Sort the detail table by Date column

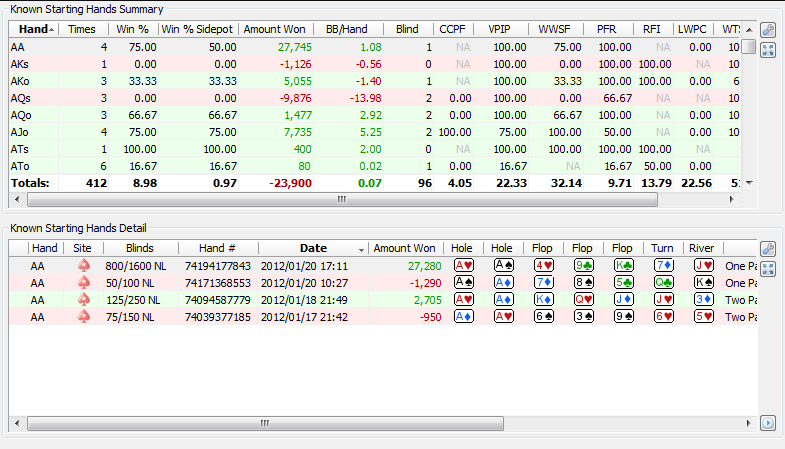[x=313, y=248]
